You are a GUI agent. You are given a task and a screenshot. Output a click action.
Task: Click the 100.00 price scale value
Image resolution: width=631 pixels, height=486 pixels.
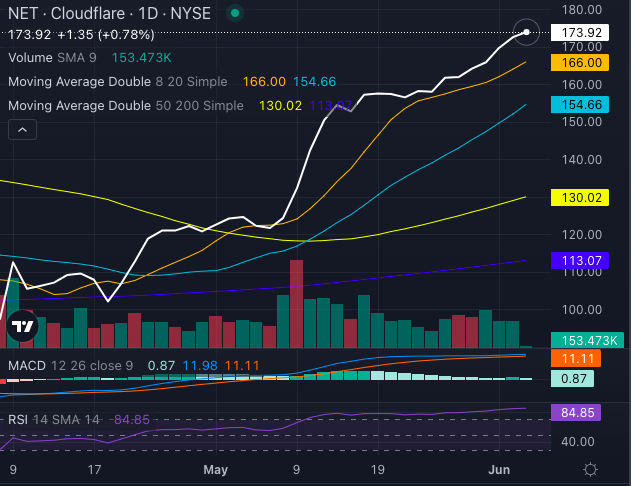pos(582,310)
